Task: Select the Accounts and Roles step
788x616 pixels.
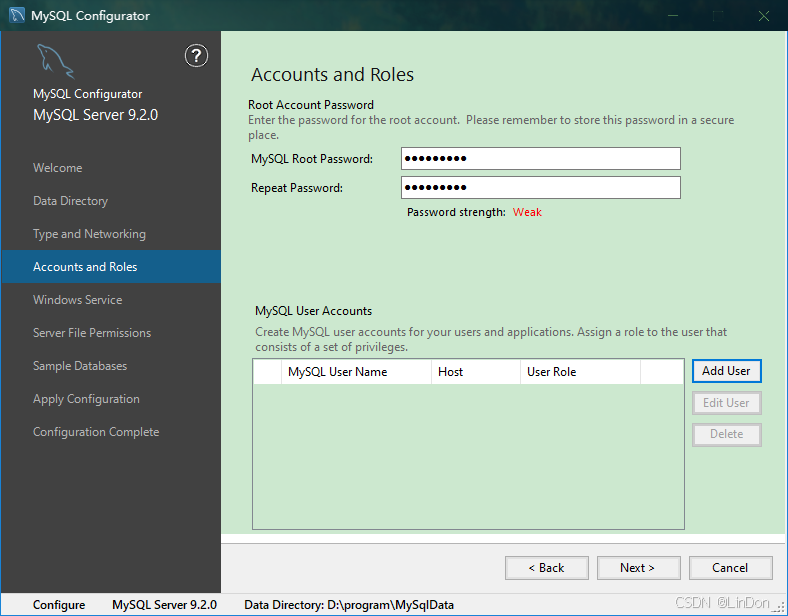Action: pos(111,267)
